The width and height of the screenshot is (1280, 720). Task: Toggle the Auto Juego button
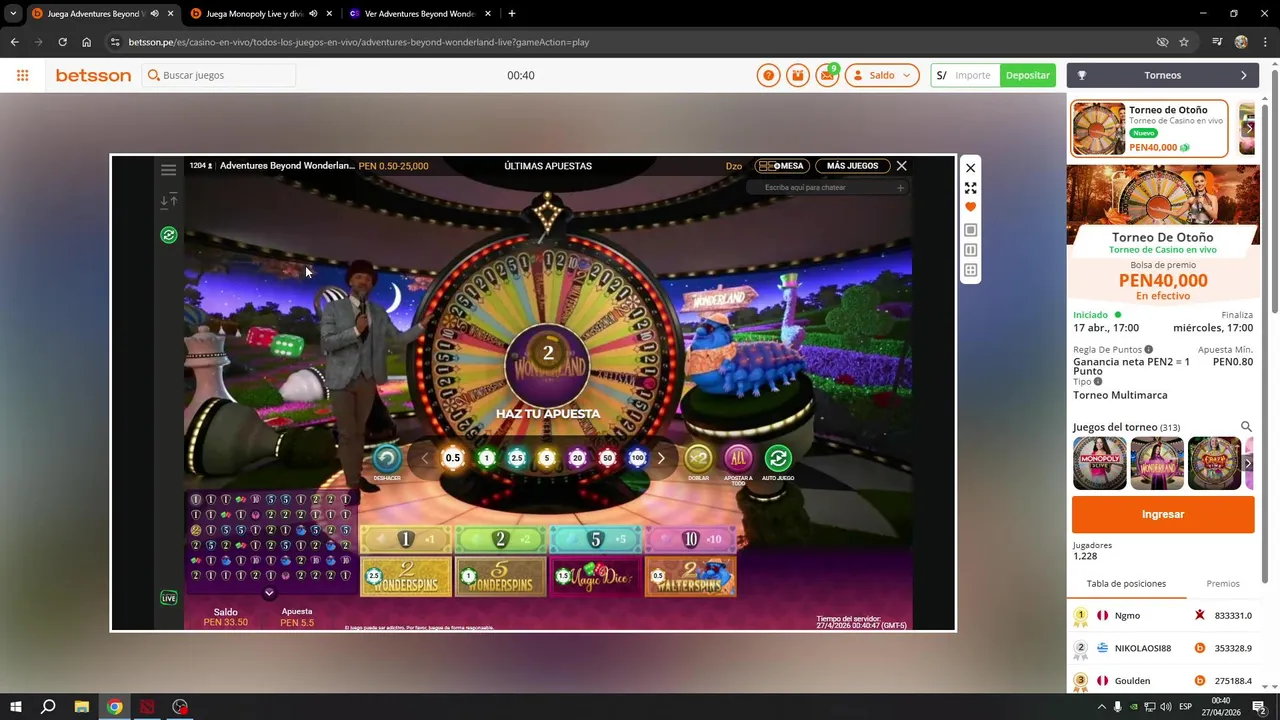pos(777,459)
